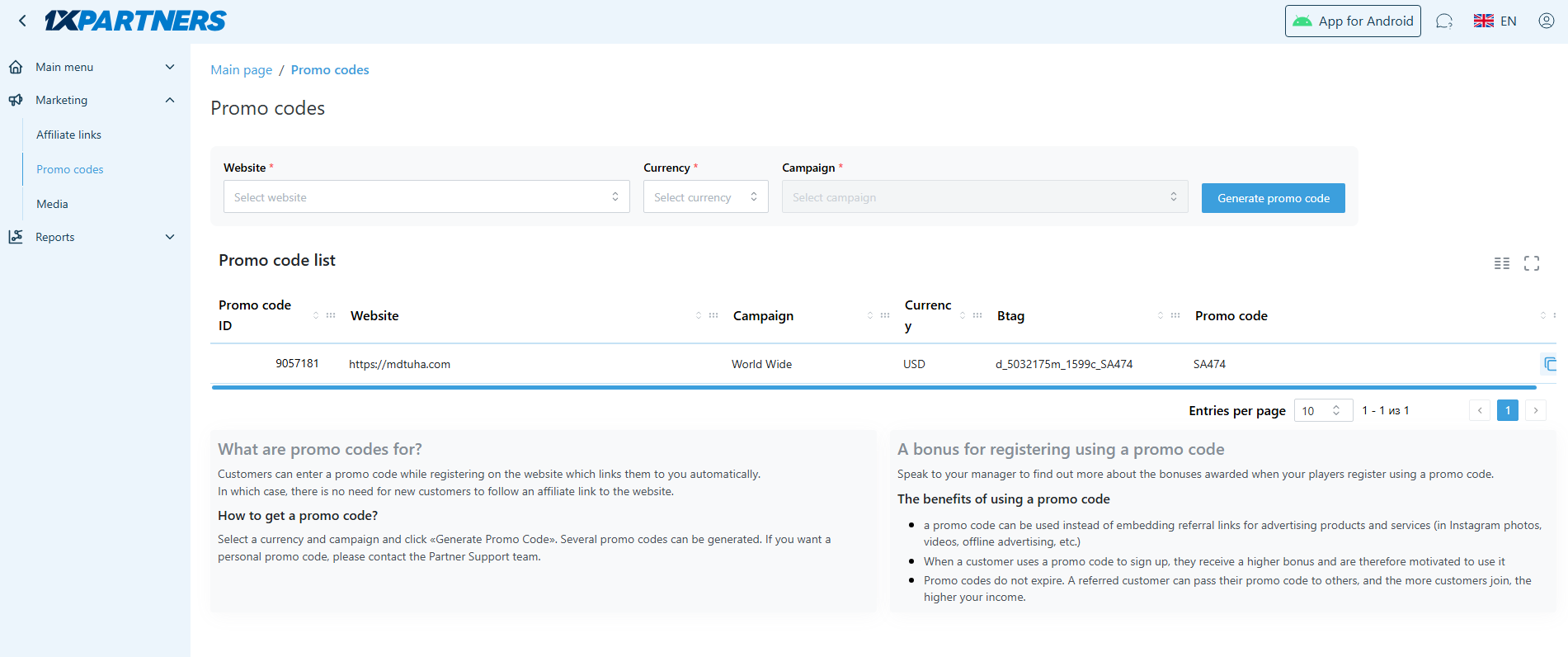The width and height of the screenshot is (1568, 657).
Task: Open the 1XPARTNERS logo home link
Action: 135,21
